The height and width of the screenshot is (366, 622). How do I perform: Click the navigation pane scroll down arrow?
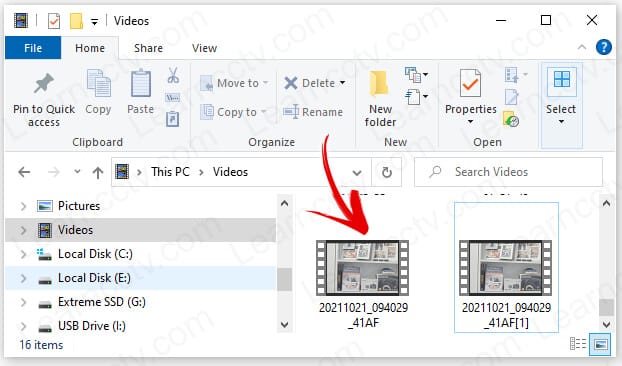tap(284, 324)
